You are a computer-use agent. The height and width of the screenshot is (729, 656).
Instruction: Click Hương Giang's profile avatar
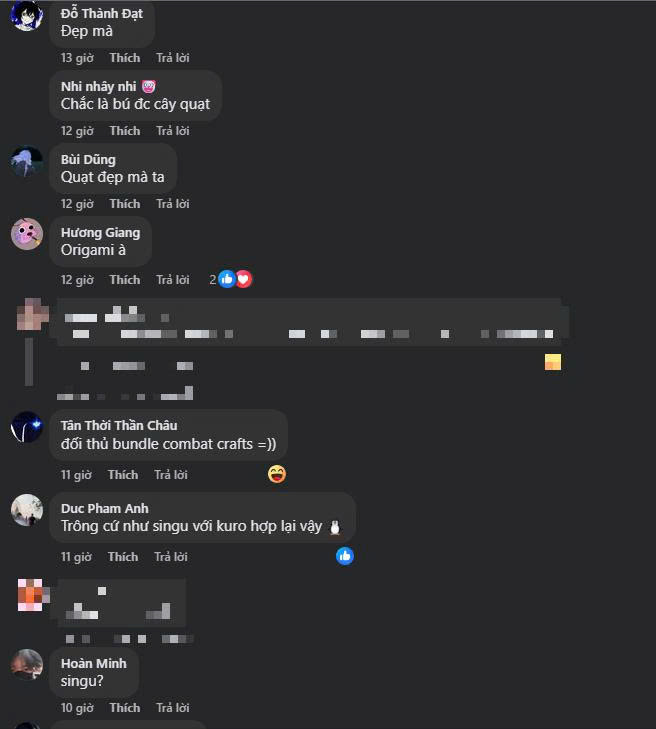(27, 234)
